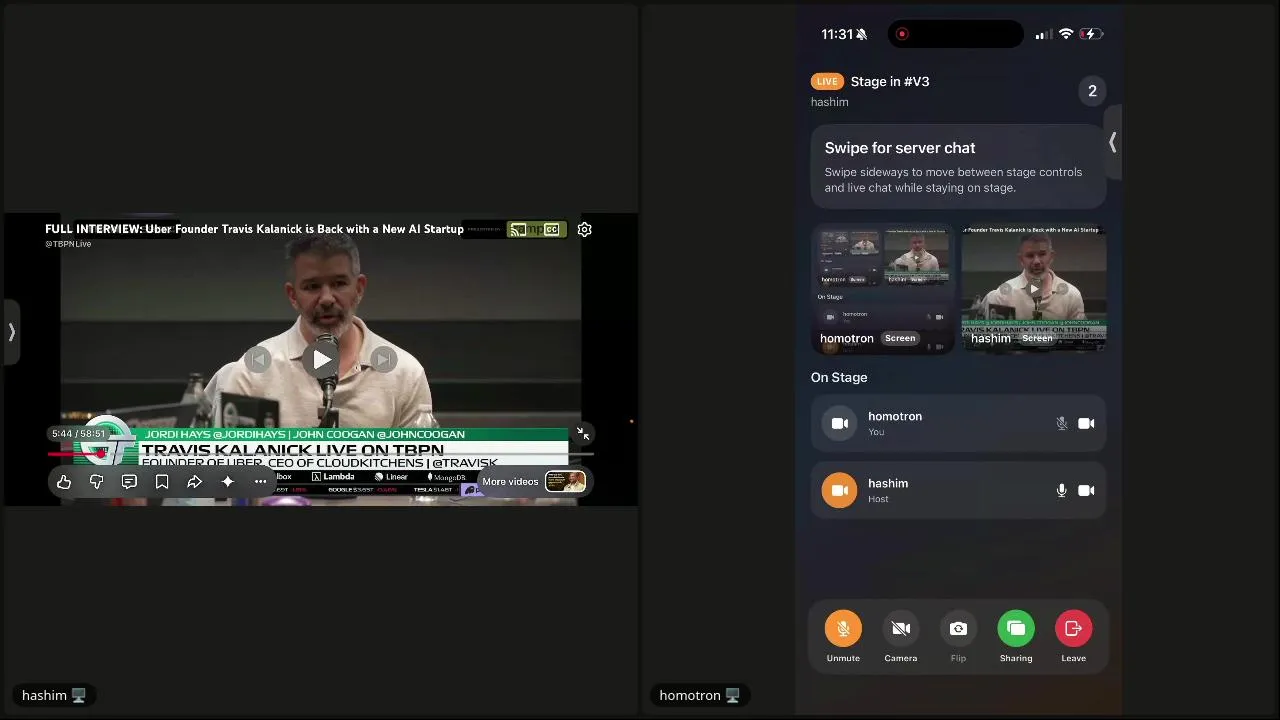Tap the orange LIVE badge

[827, 82]
